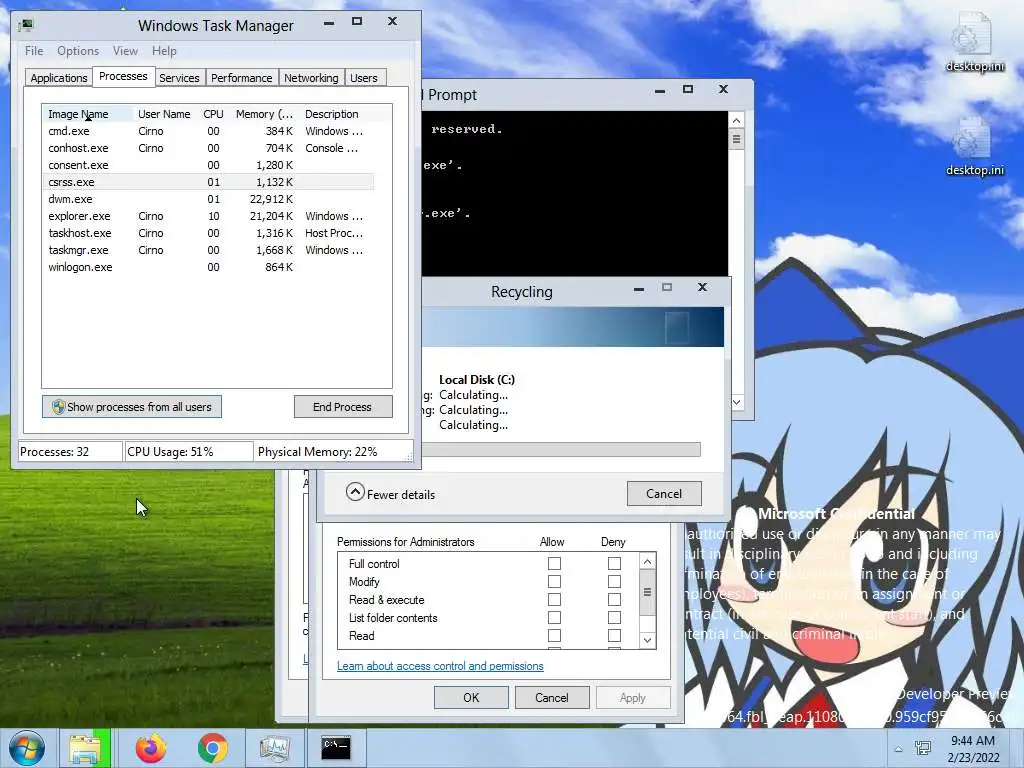Screen dimensions: 1024x768
Task: Select the winlogon.exe process row
Action: pos(208,267)
